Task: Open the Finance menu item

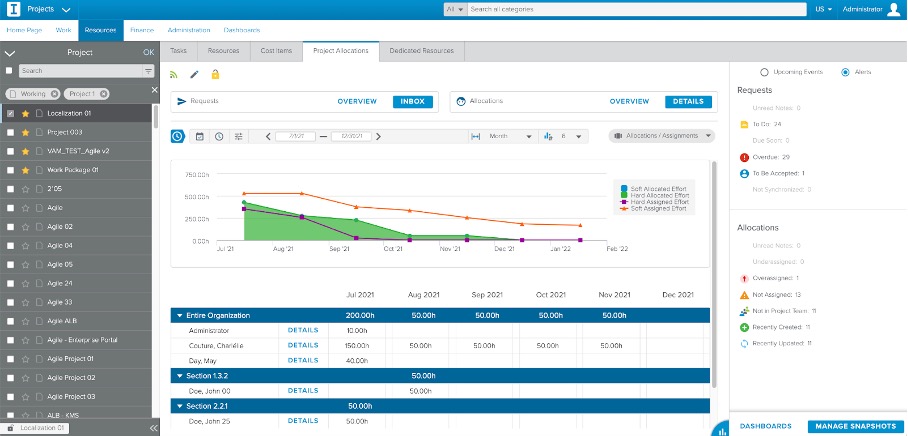Action: (142, 30)
